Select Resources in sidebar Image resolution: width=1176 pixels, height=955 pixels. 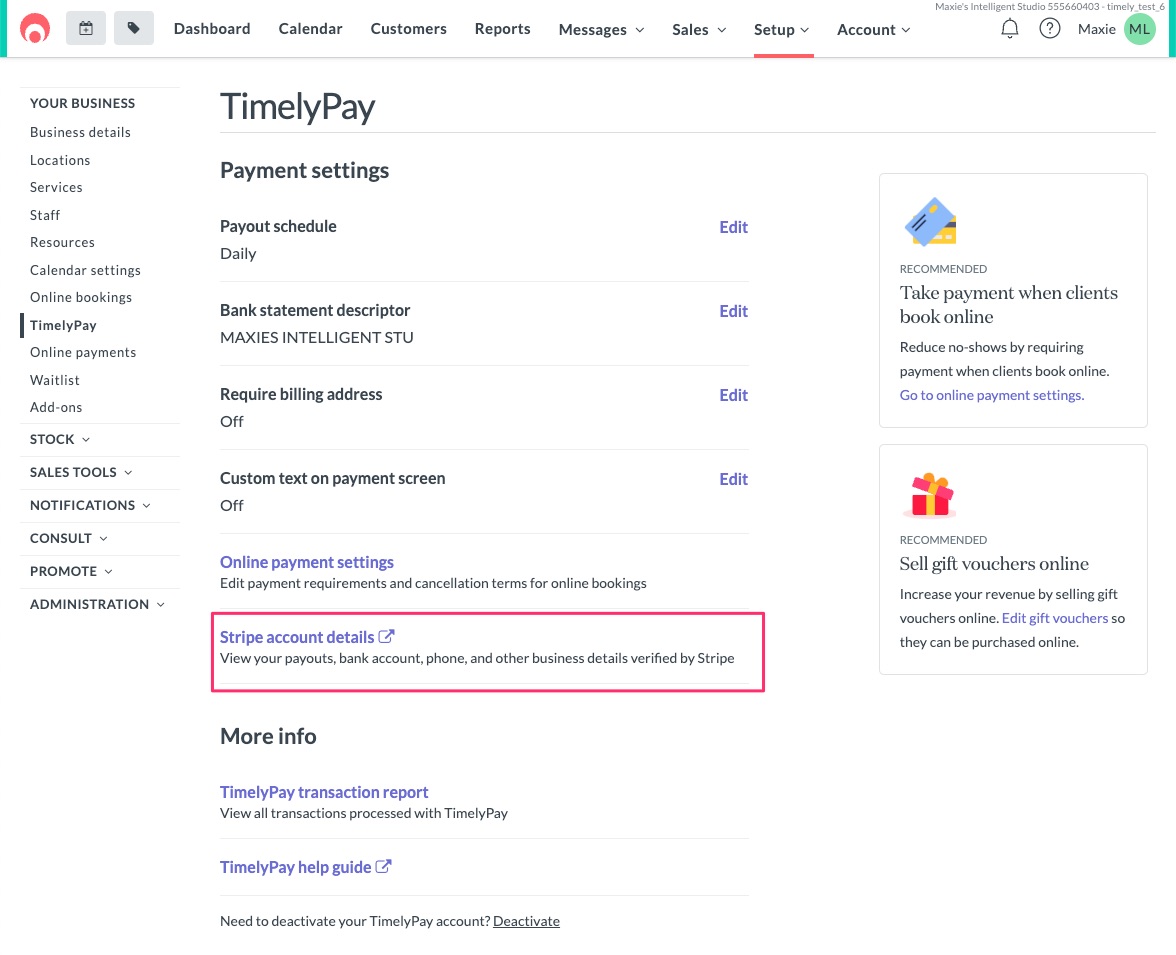[x=62, y=242]
